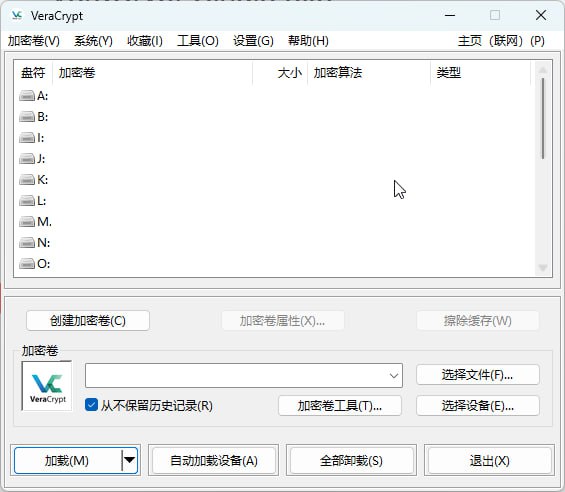This screenshot has width=565, height=492.
Task: Click the 加载(M) mount button
Action: [67, 460]
